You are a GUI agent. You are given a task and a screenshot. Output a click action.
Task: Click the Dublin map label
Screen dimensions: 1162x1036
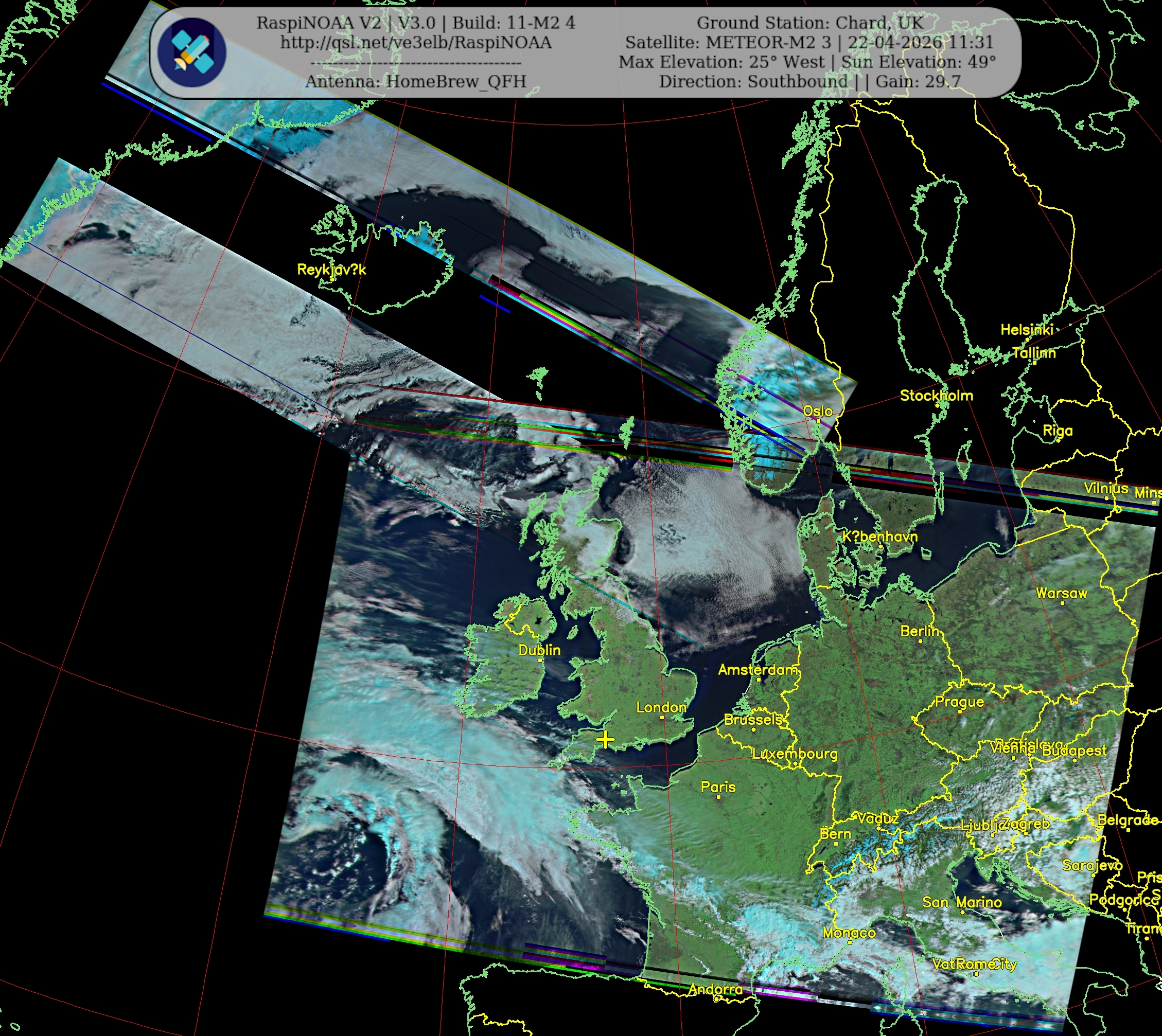(539, 650)
